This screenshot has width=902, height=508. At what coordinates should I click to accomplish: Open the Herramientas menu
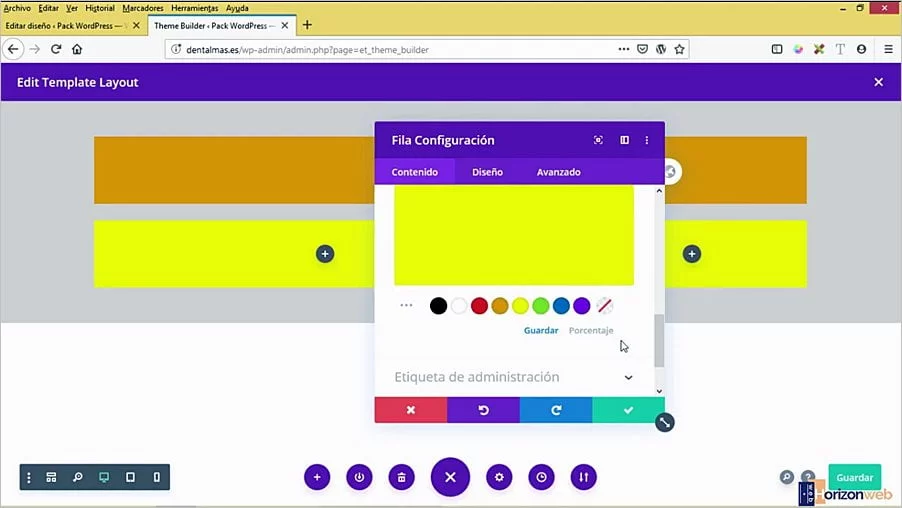pos(194,8)
